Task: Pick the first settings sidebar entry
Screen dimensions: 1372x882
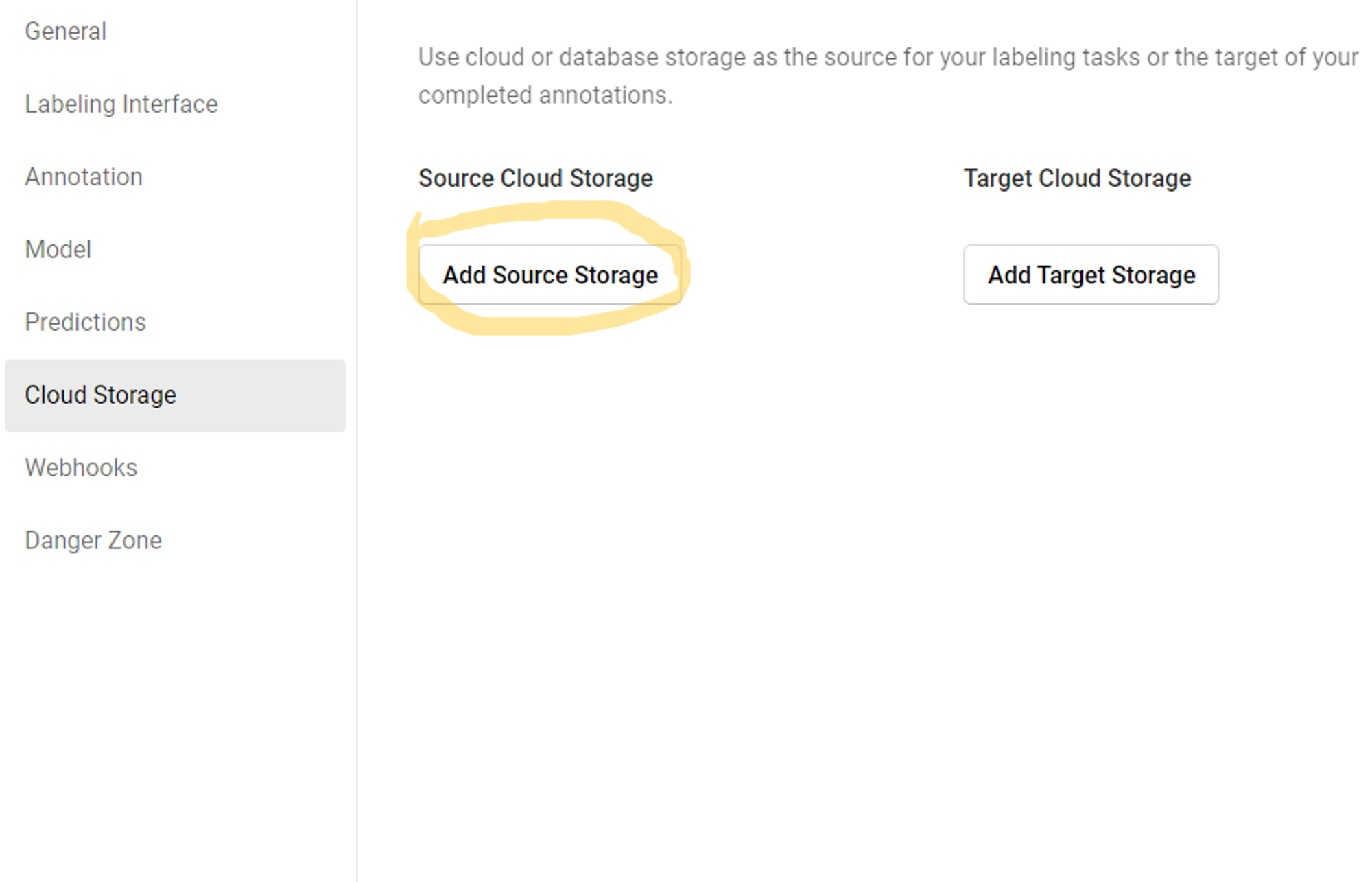Action: click(66, 32)
